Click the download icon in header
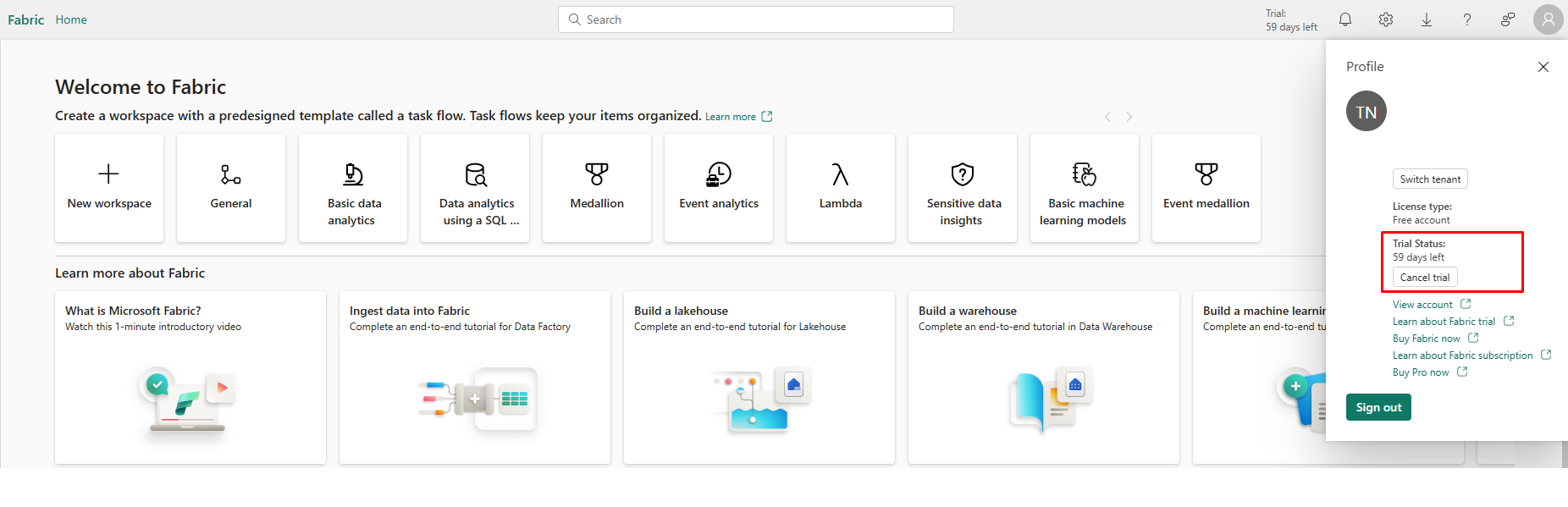1568x507 pixels. pyautogui.click(x=1427, y=19)
